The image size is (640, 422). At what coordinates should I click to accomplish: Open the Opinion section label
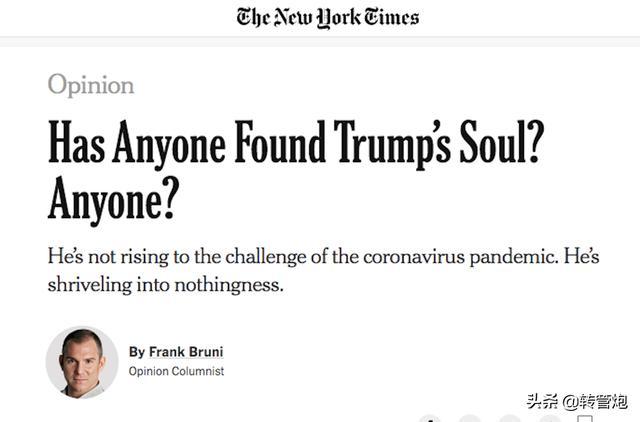[x=91, y=85]
